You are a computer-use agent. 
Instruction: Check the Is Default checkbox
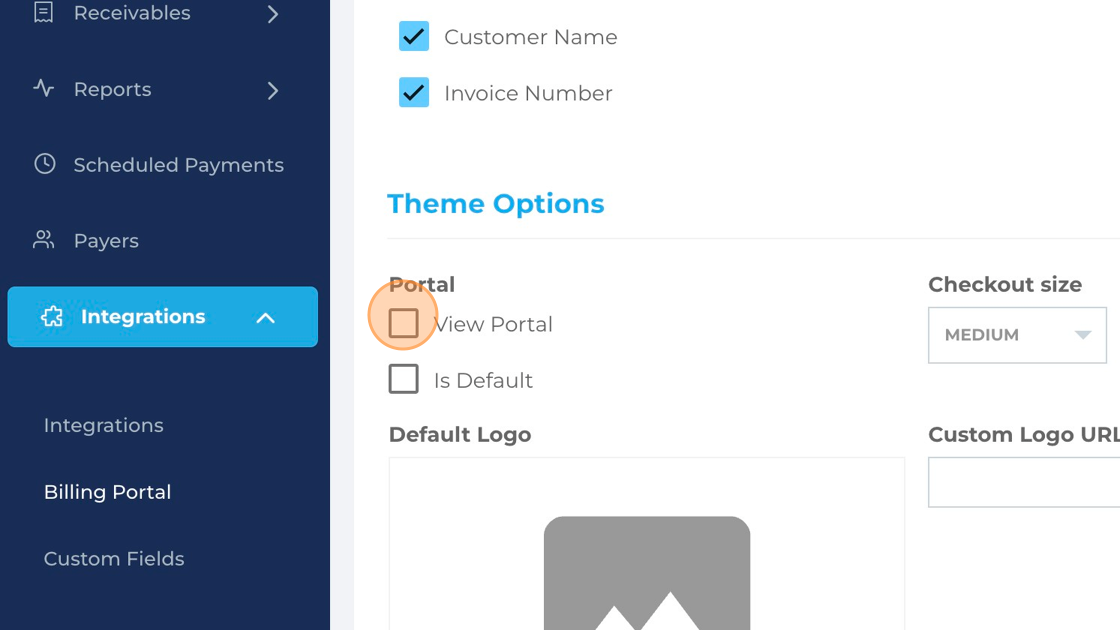404,379
